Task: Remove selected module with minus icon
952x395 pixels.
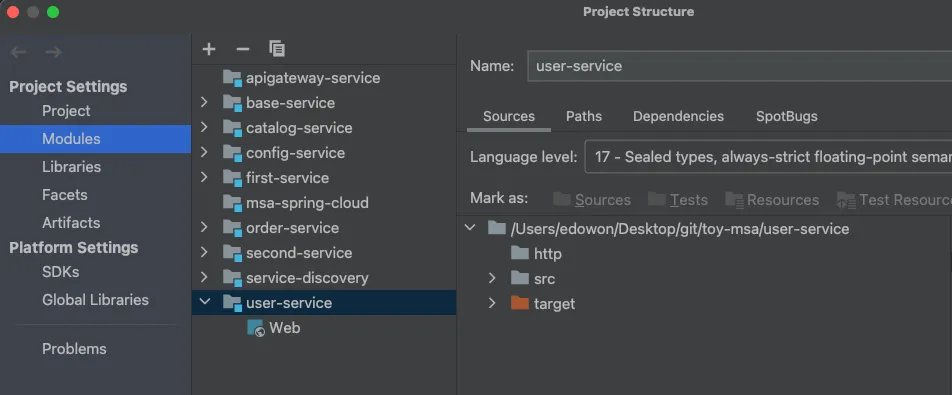Action: (x=243, y=49)
